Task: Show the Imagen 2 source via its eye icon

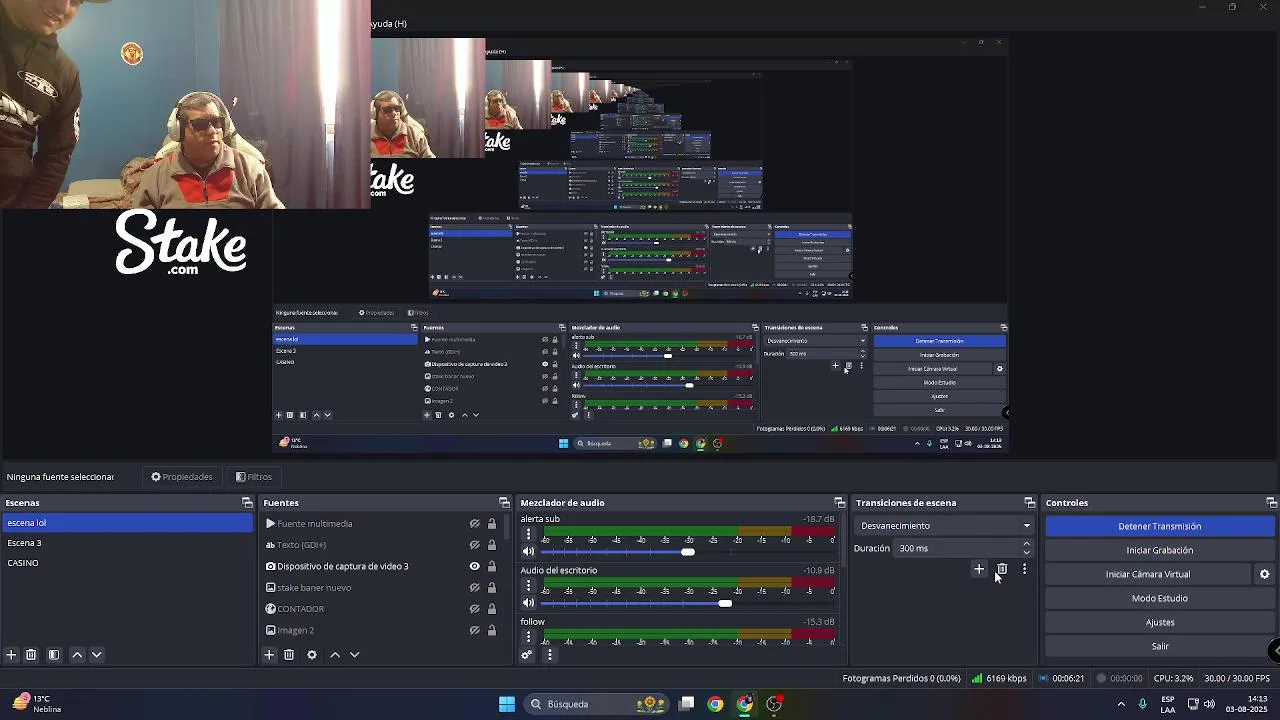Action: pos(475,630)
